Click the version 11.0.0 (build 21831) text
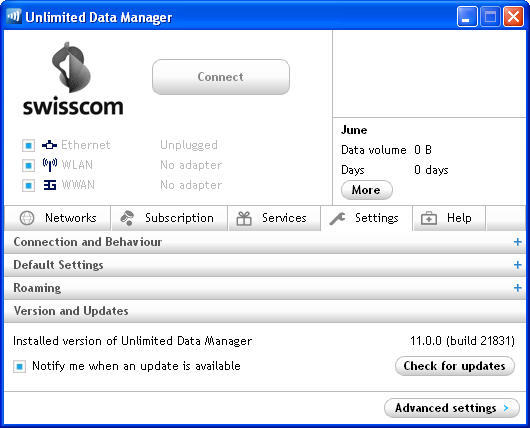This screenshot has width=530, height=428. 462,341
